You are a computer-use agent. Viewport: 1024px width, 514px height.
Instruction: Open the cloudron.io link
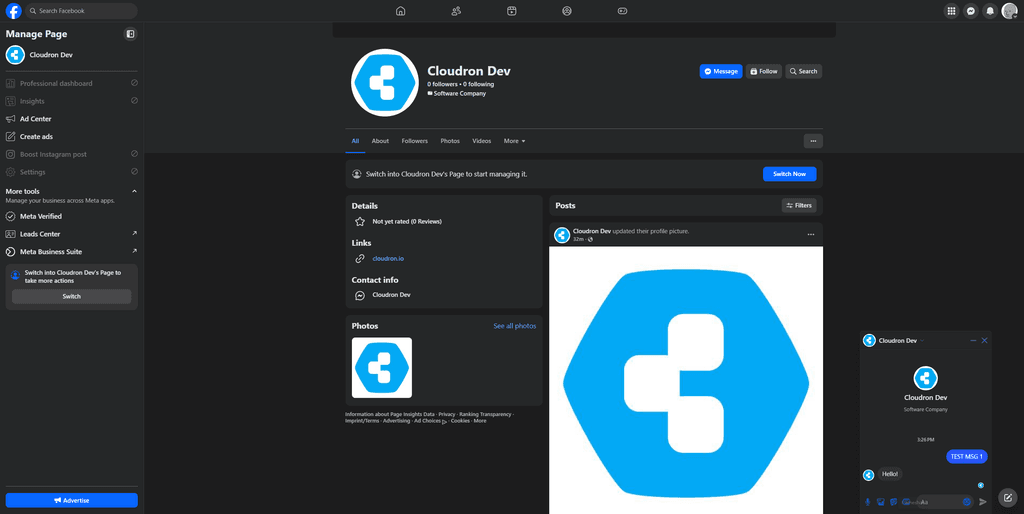pos(388,259)
